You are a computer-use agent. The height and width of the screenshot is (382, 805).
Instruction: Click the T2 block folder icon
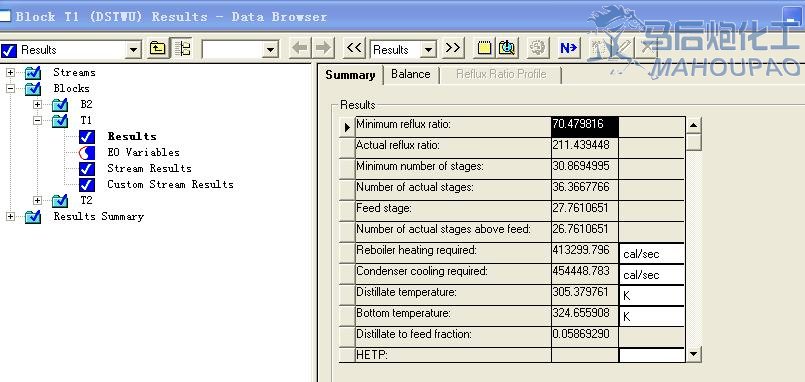pyautogui.click(x=60, y=200)
